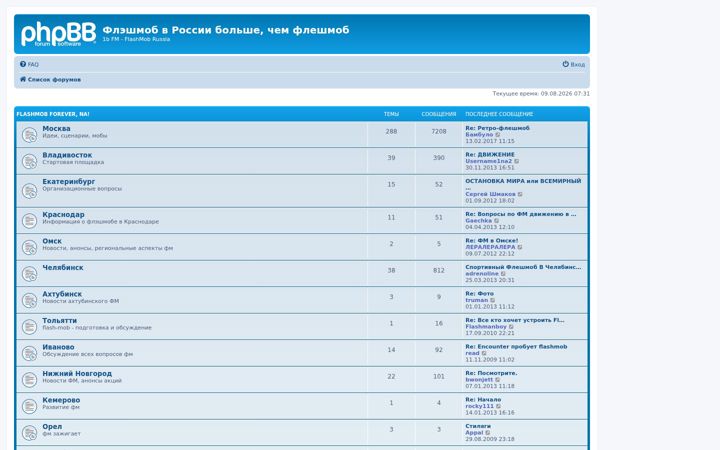Click the forum icon beside Нижний Новгород
Viewport: 720px width, 450px height.
tap(29, 380)
